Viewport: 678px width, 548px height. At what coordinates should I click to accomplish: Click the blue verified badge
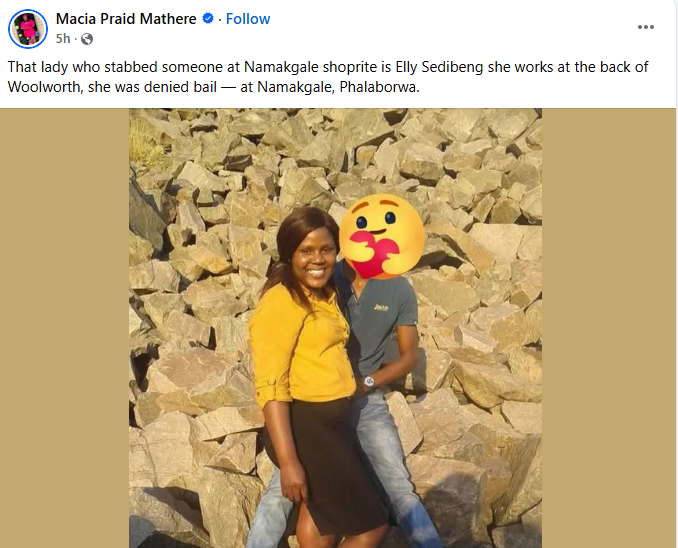coord(209,19)
